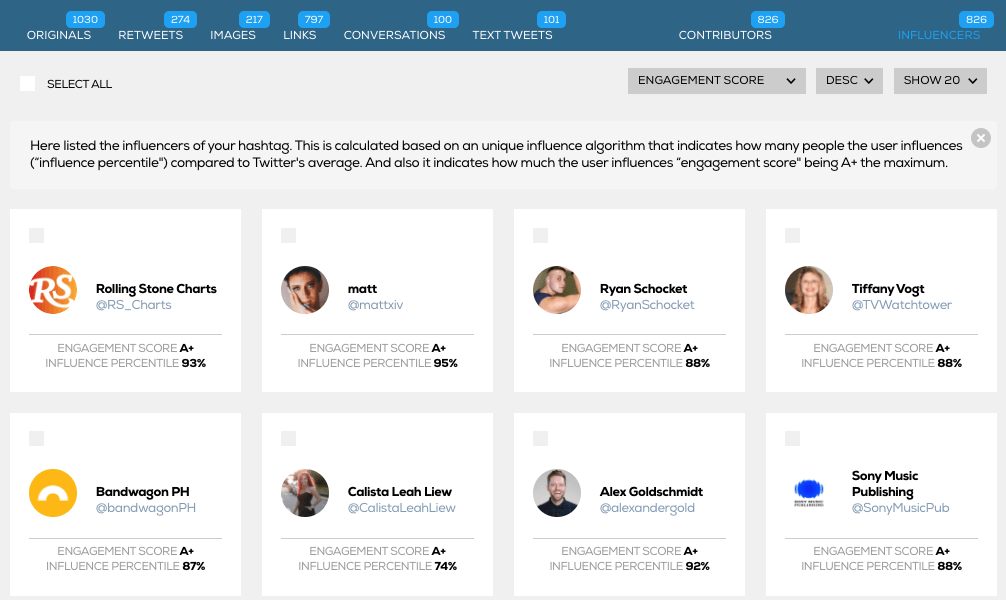Image resolution: width=1006 pixels, height=600 pixels.
Task: Click Bandwagon PH's 87% influence percentile
Action: [194, 566]
